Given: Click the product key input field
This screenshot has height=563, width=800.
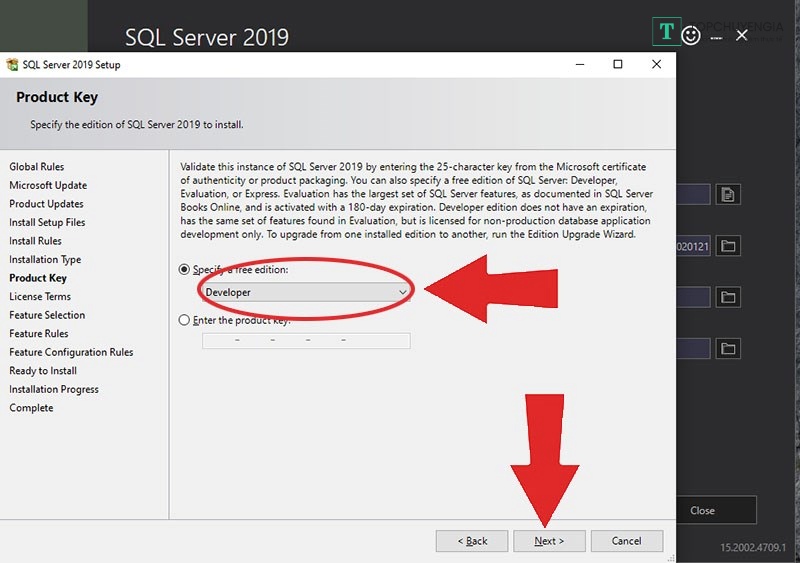Looking at the screenshot, I should tap(306, 341).
